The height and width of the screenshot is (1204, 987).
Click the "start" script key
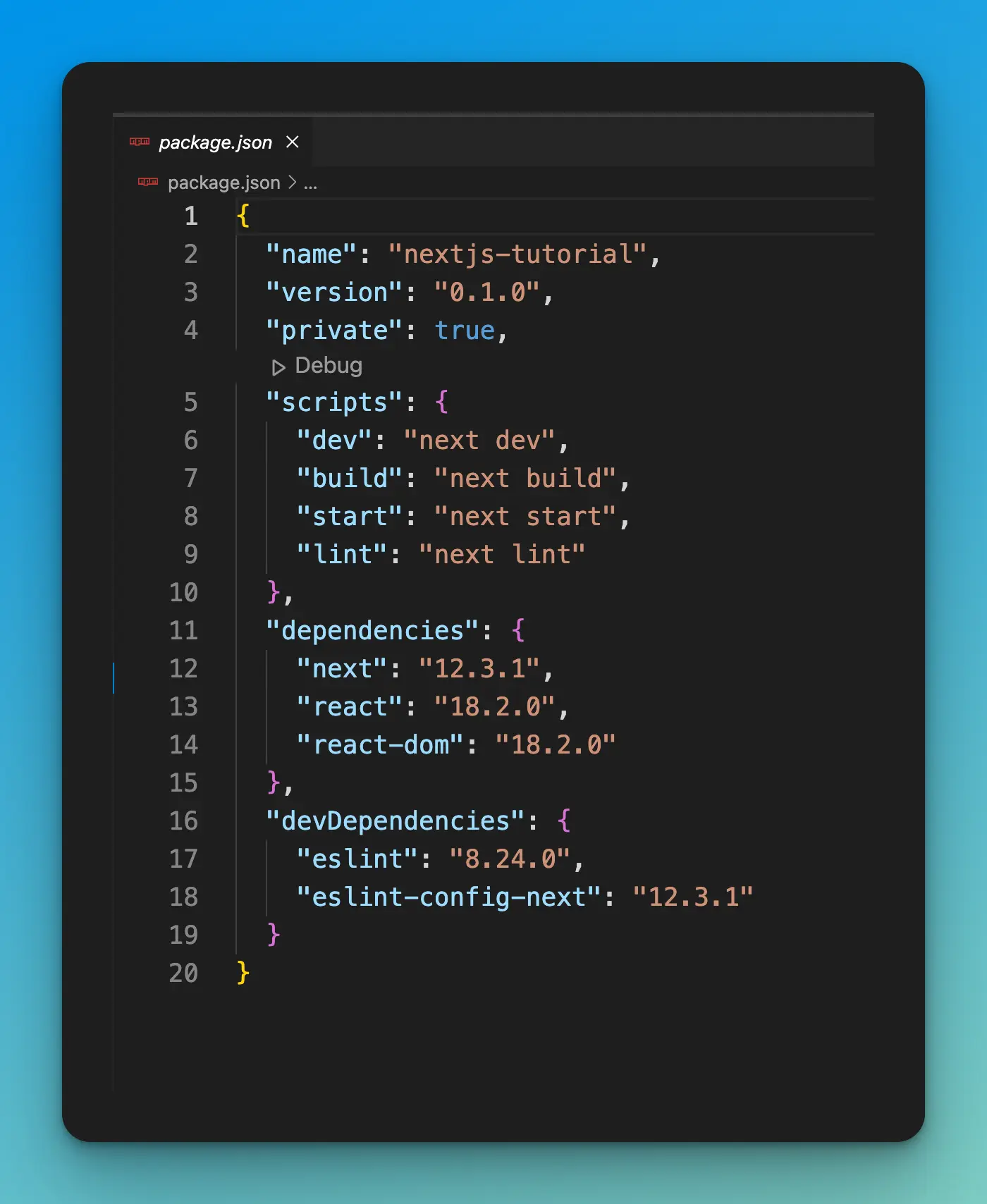pyautogui.click(x=350, y=517)
